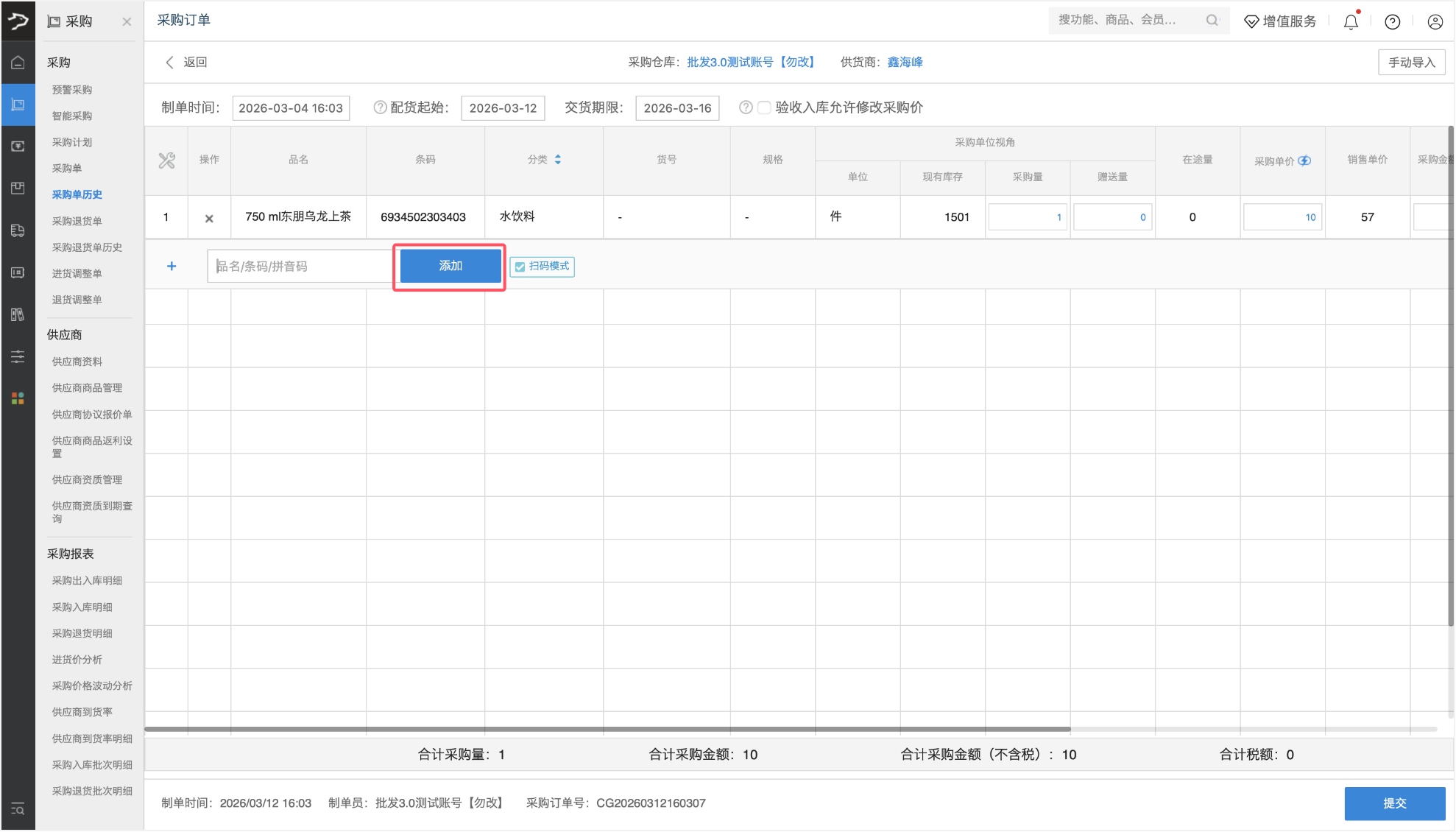Open the help question-mark icon in top bar
Viewport: 1456px width, 832px height.
[1392, 22]
